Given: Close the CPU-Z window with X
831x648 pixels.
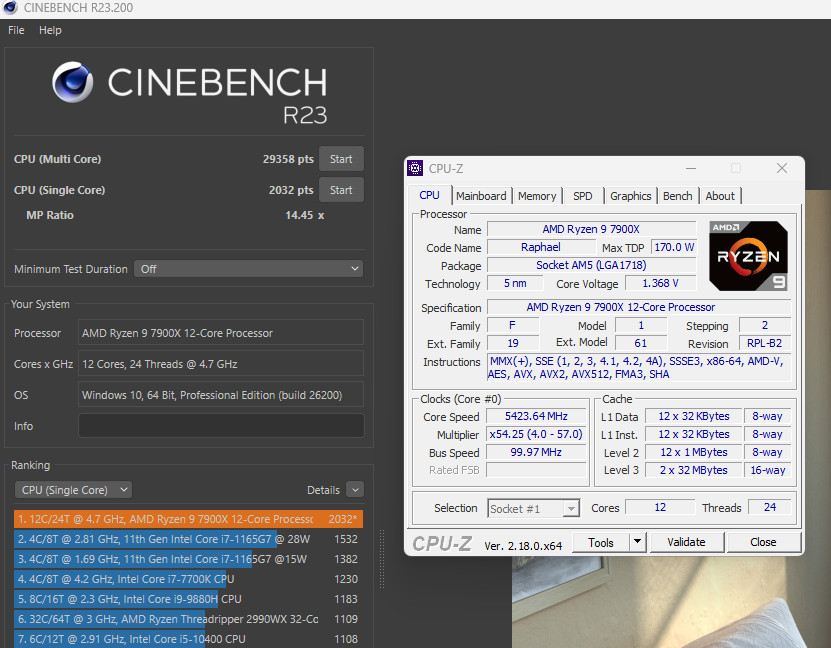Looking at the screenshot, I should [x=782, y=168].
